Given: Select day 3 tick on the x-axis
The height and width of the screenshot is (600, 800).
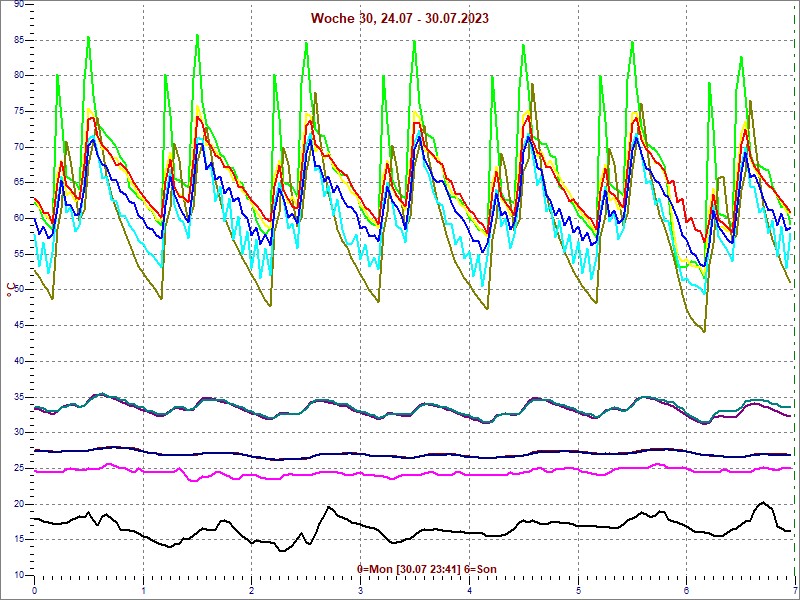Looking at the screenshot, I should 360,590.
